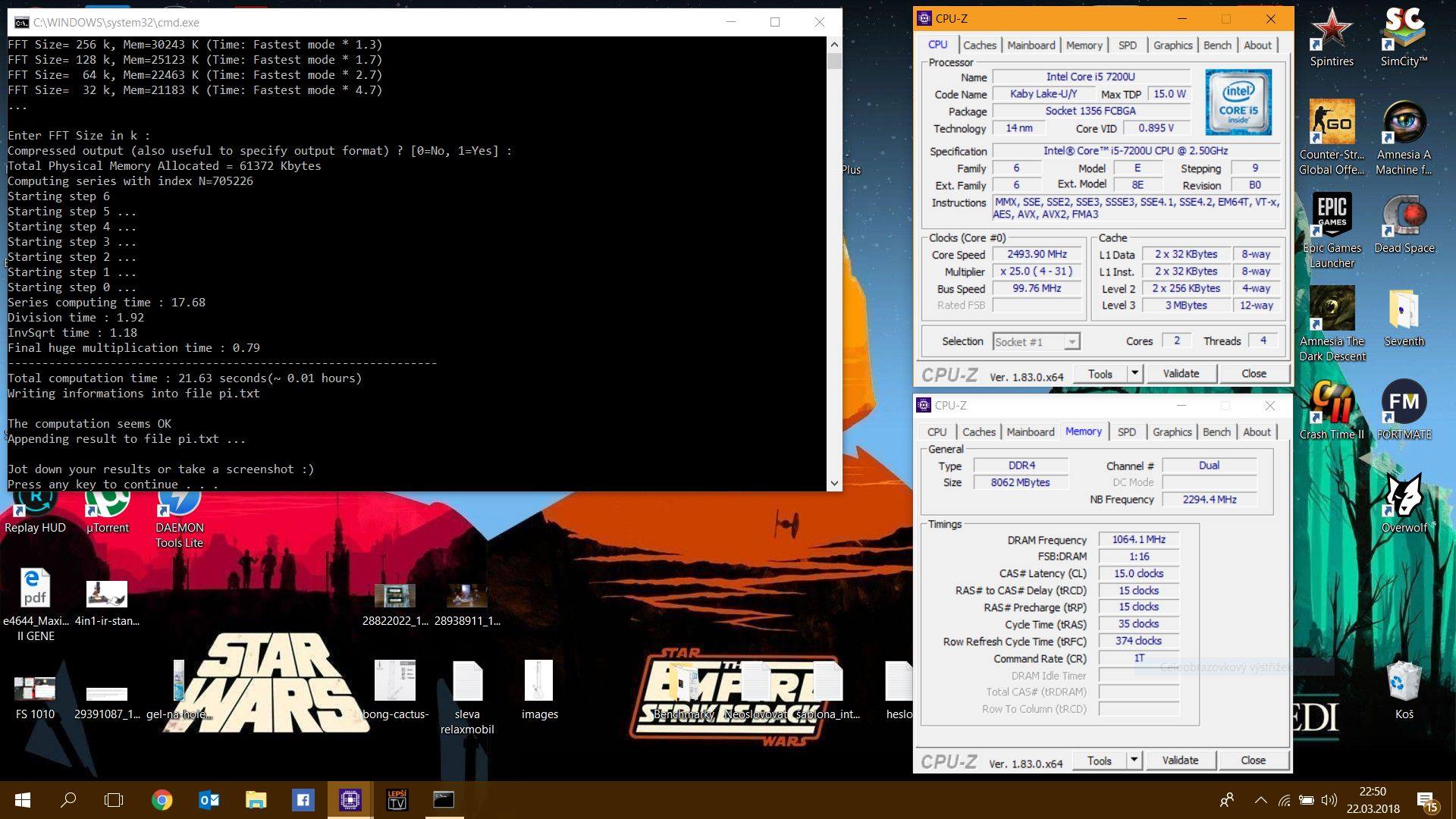Viewport: 1456px width, 819px height.
Task: Open the FORTMATE desktop shortcut
Action: tap(1404, 410)
